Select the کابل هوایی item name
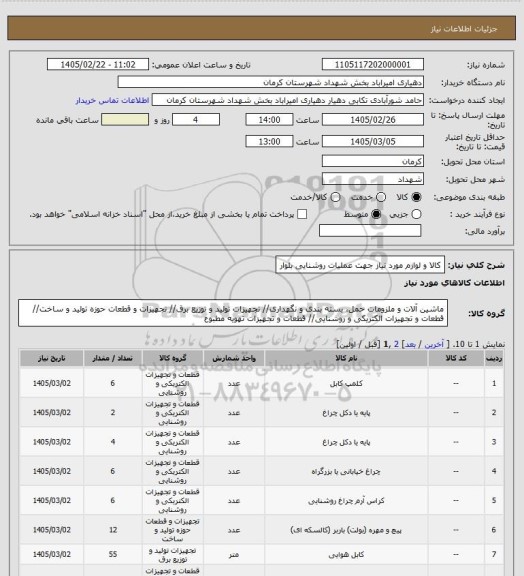The height and width of the screenshot is (576, 524). 346,554
